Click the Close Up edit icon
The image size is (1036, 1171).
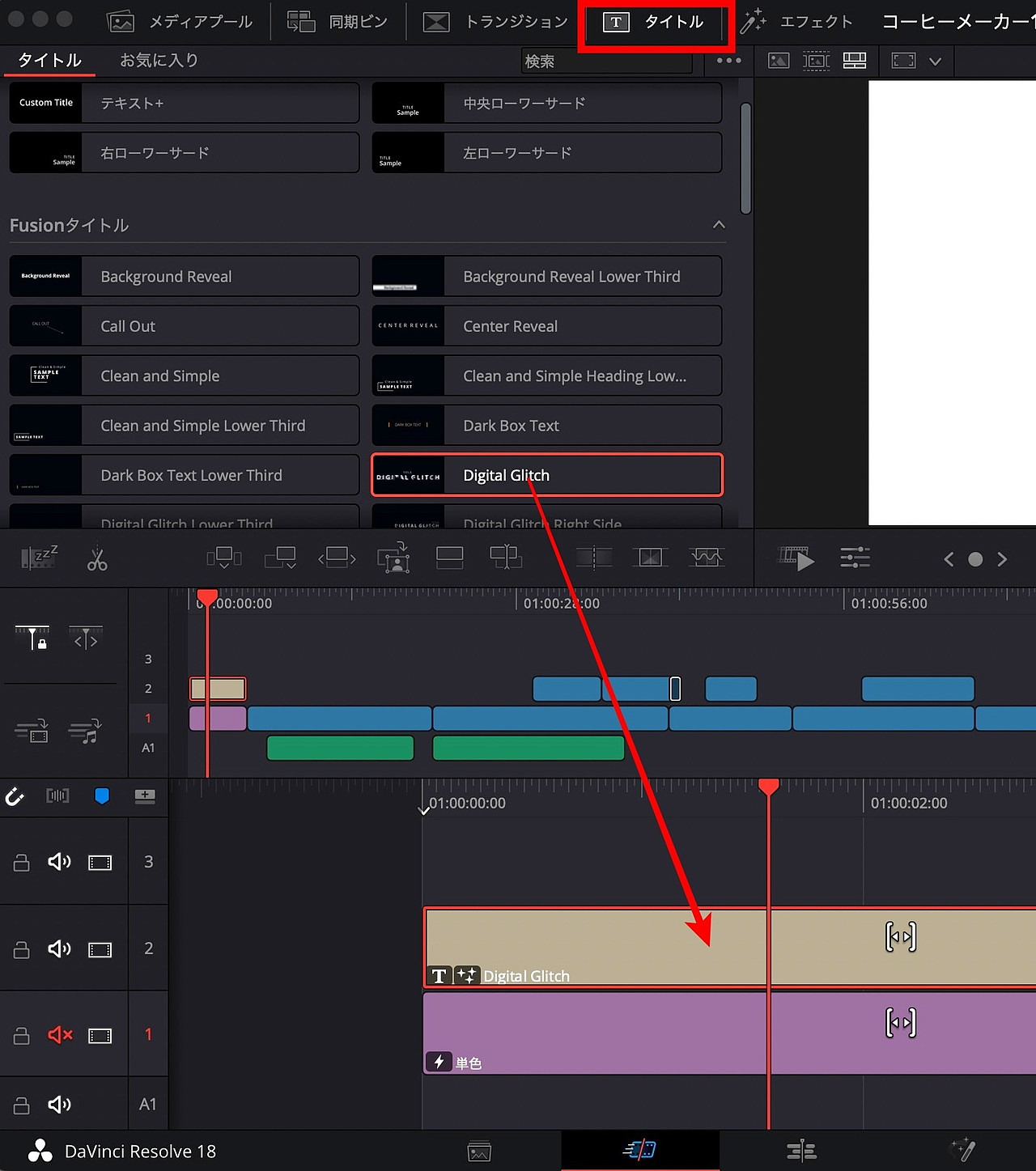(x=393, y=558)
